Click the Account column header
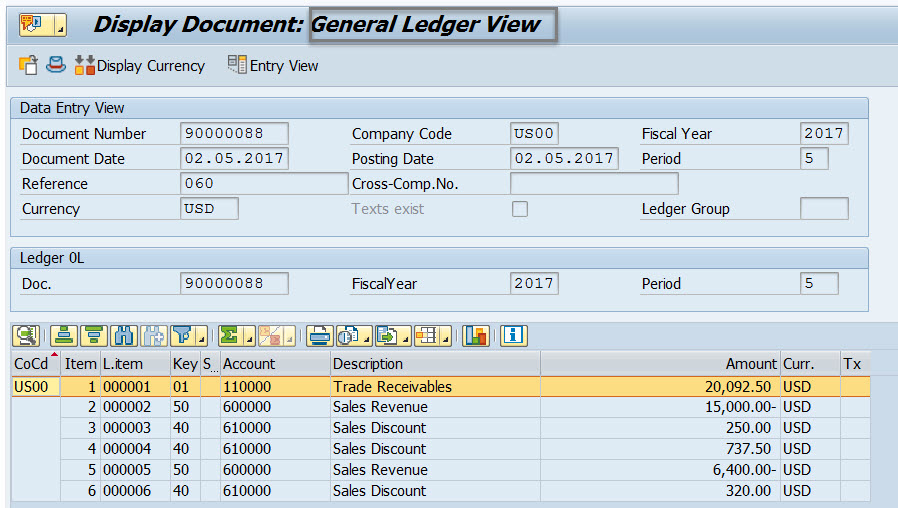This screenshot has width=898, height=508. 275,364
